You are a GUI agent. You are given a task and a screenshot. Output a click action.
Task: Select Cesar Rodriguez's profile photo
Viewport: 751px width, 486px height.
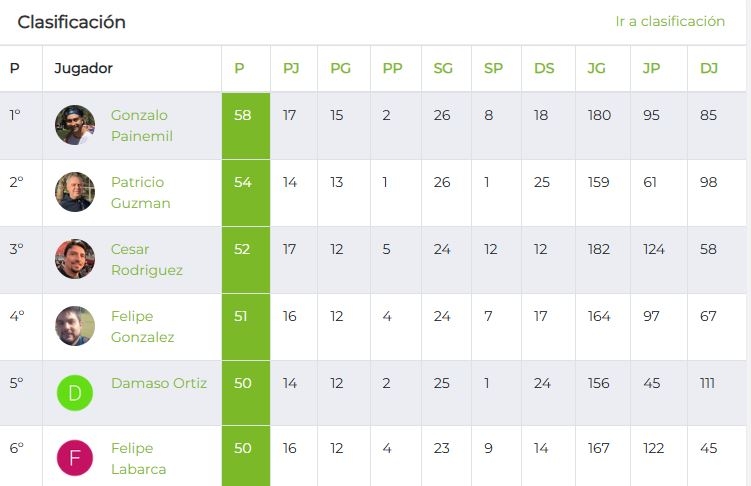[x=75, y=259]
